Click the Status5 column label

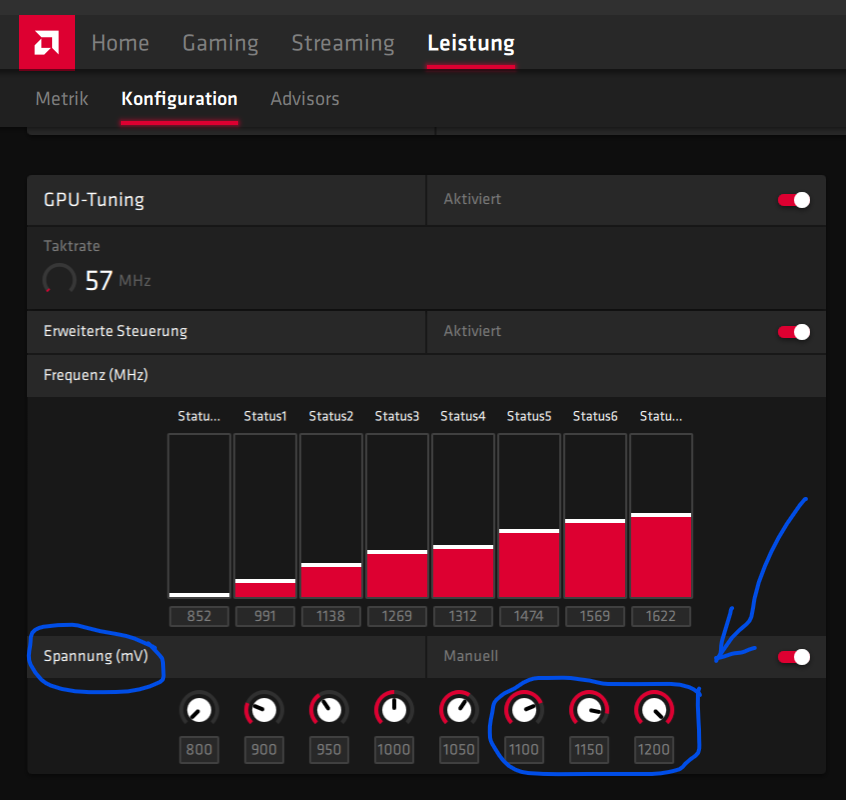(x=529, y=416)
